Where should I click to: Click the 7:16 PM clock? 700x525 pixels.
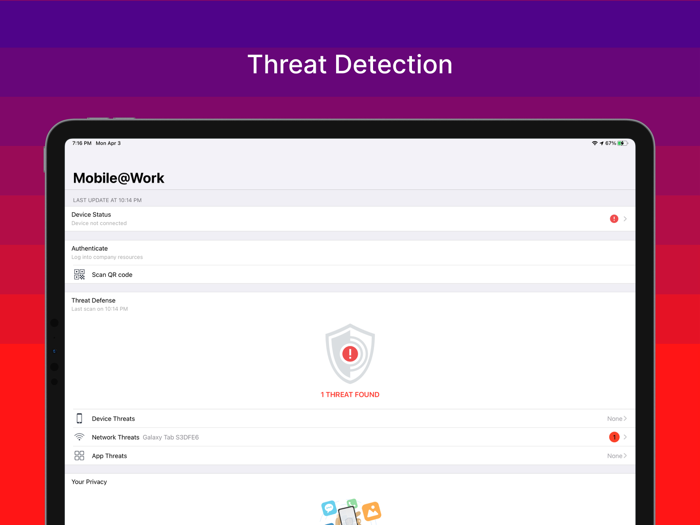(82, 143)
